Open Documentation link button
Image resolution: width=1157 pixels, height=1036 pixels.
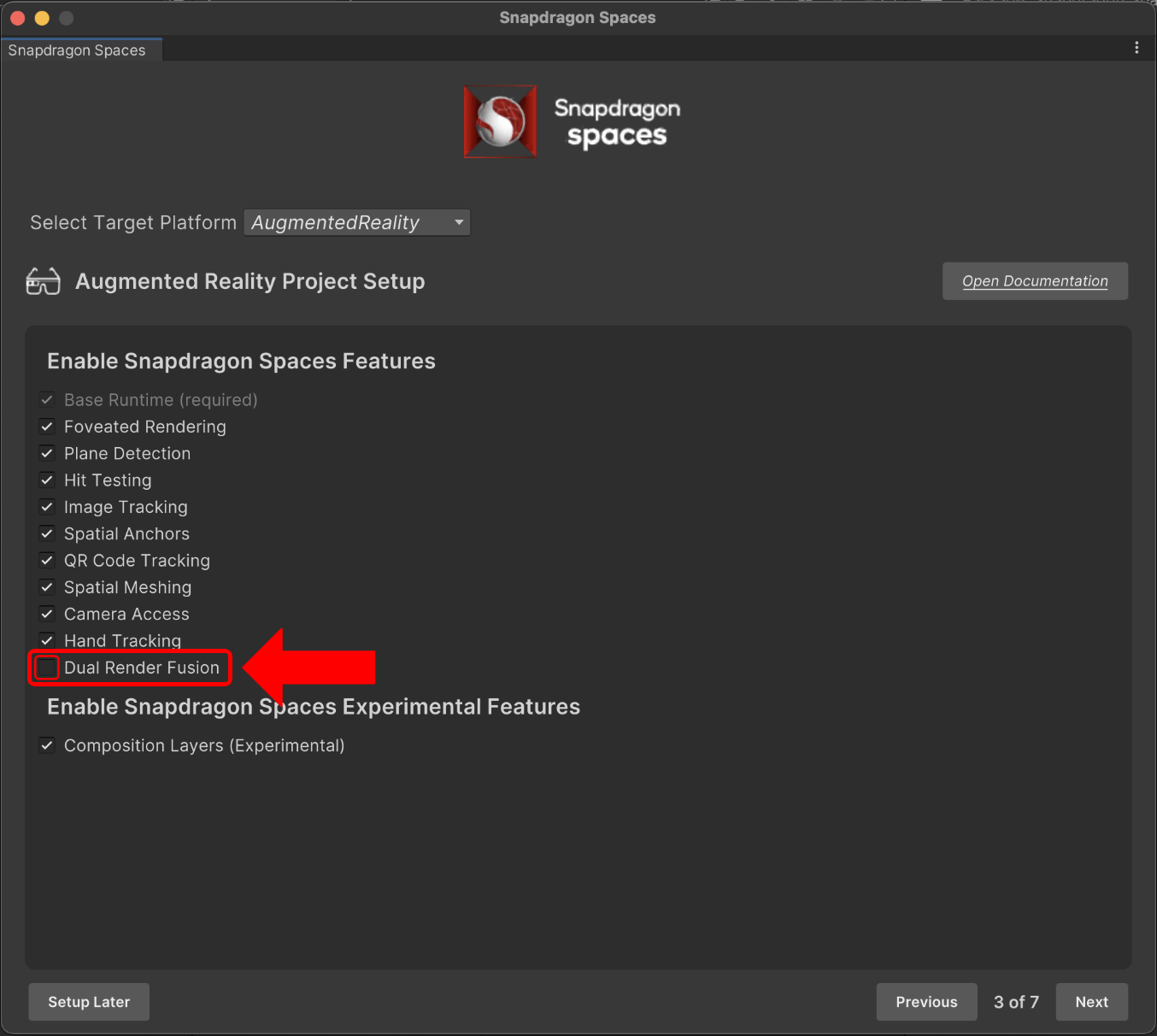pos(1035,281)
